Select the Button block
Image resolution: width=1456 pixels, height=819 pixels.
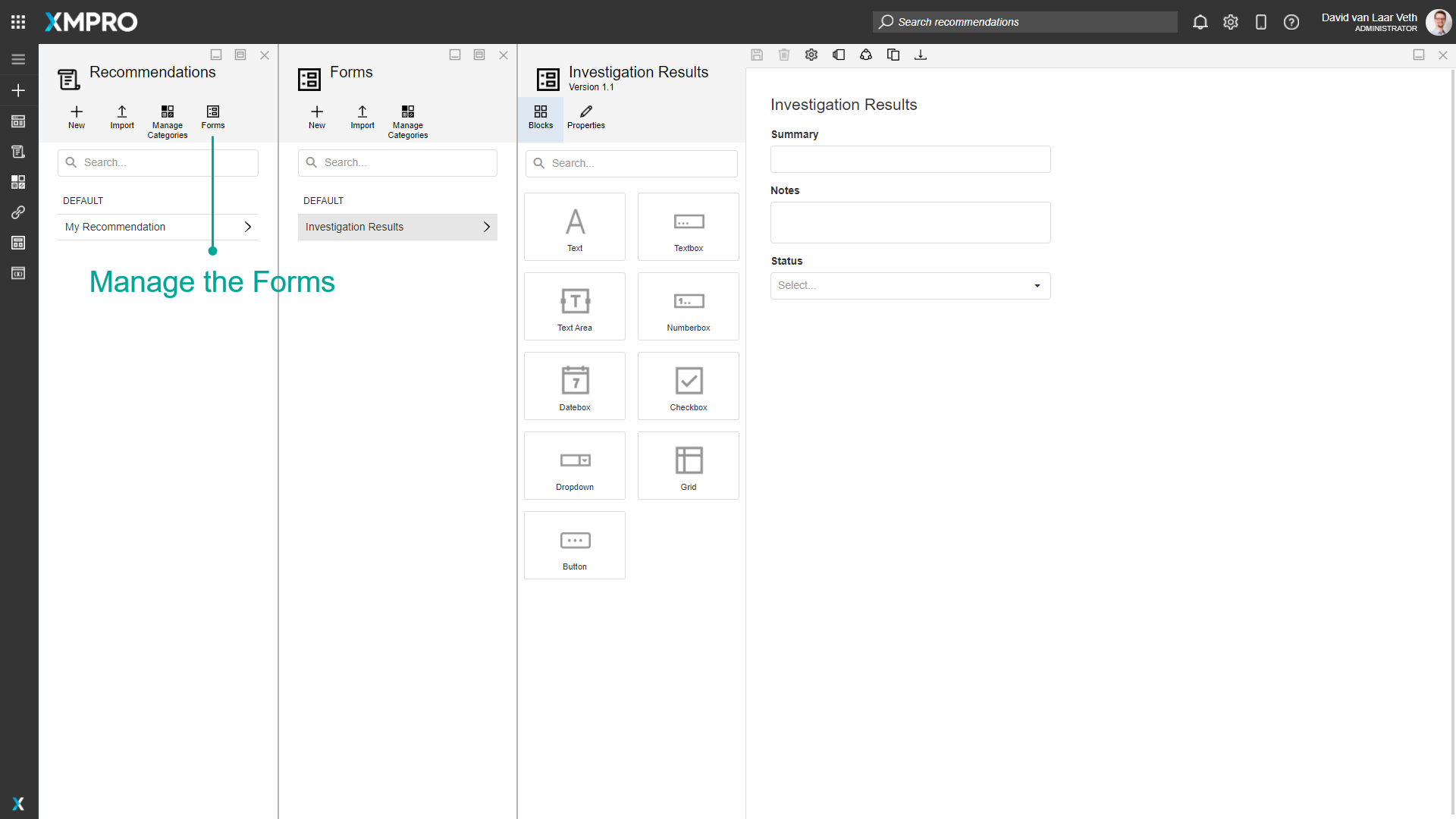[574, 544]
